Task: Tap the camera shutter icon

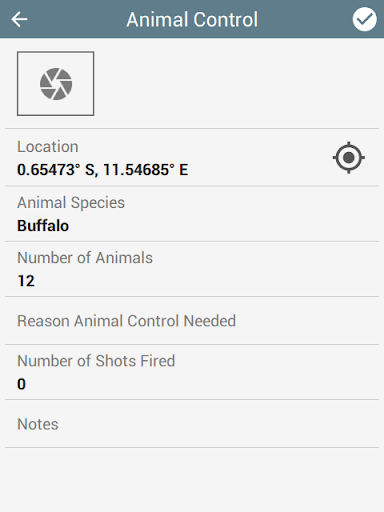Action: [x=56, y=84]
